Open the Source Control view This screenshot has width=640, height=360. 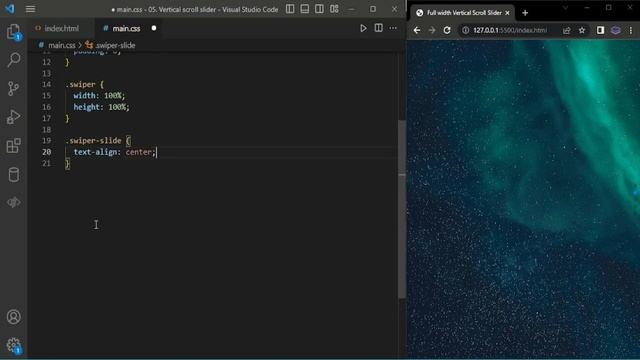[13, 89]
